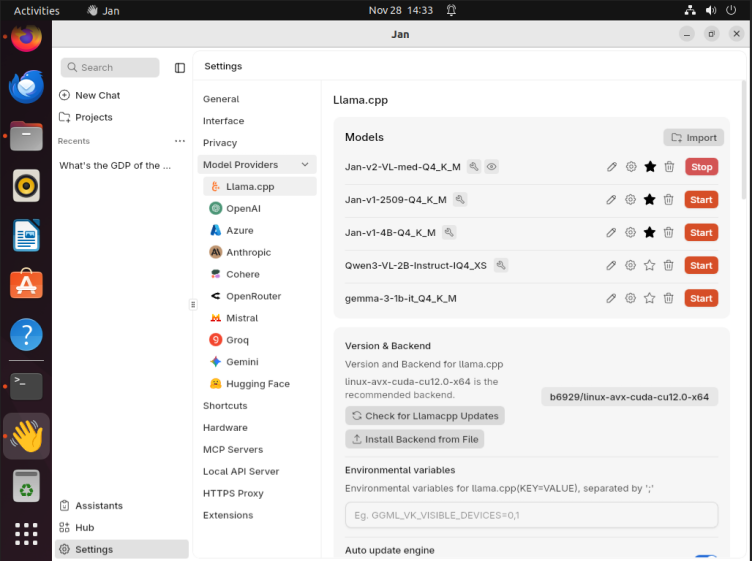
Task: Click the tools badge on Jan-v1-4B-Q4_K_M
Action: pyautogui.click(x=449, y=233)
